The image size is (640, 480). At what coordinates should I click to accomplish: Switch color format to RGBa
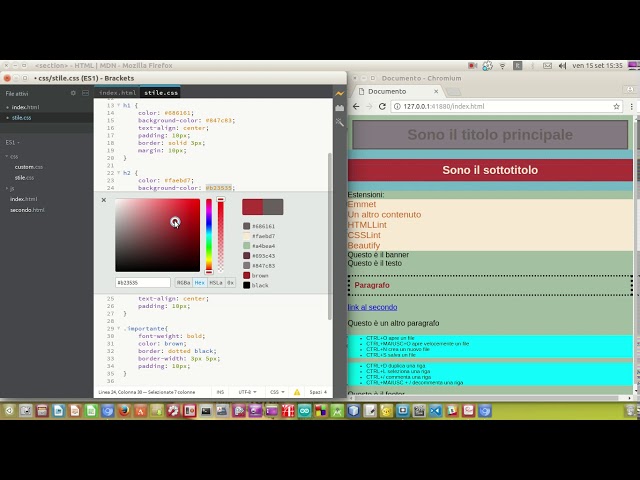(x=183, y=282)
